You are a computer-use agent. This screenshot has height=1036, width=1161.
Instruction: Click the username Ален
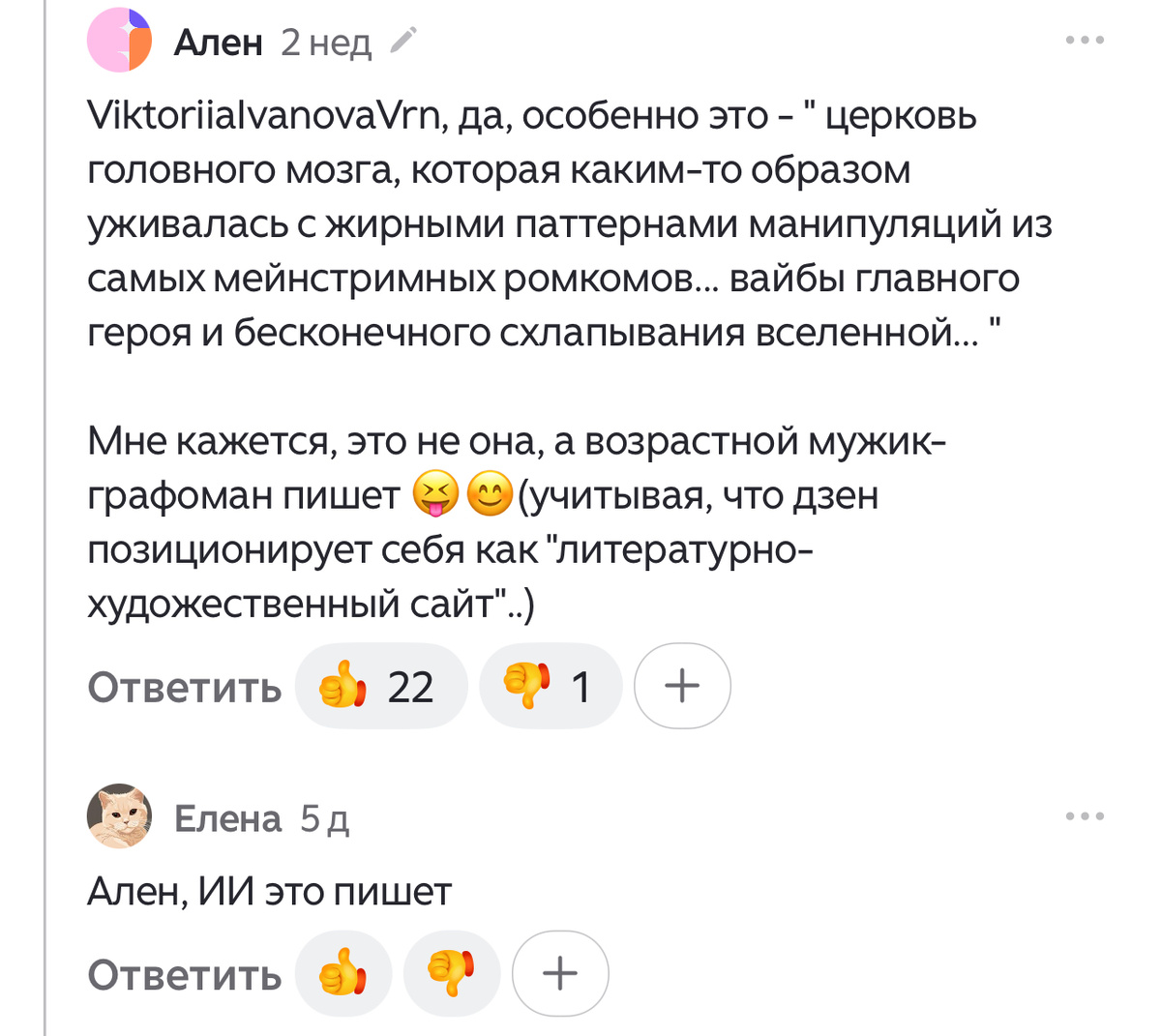(218, 42)
